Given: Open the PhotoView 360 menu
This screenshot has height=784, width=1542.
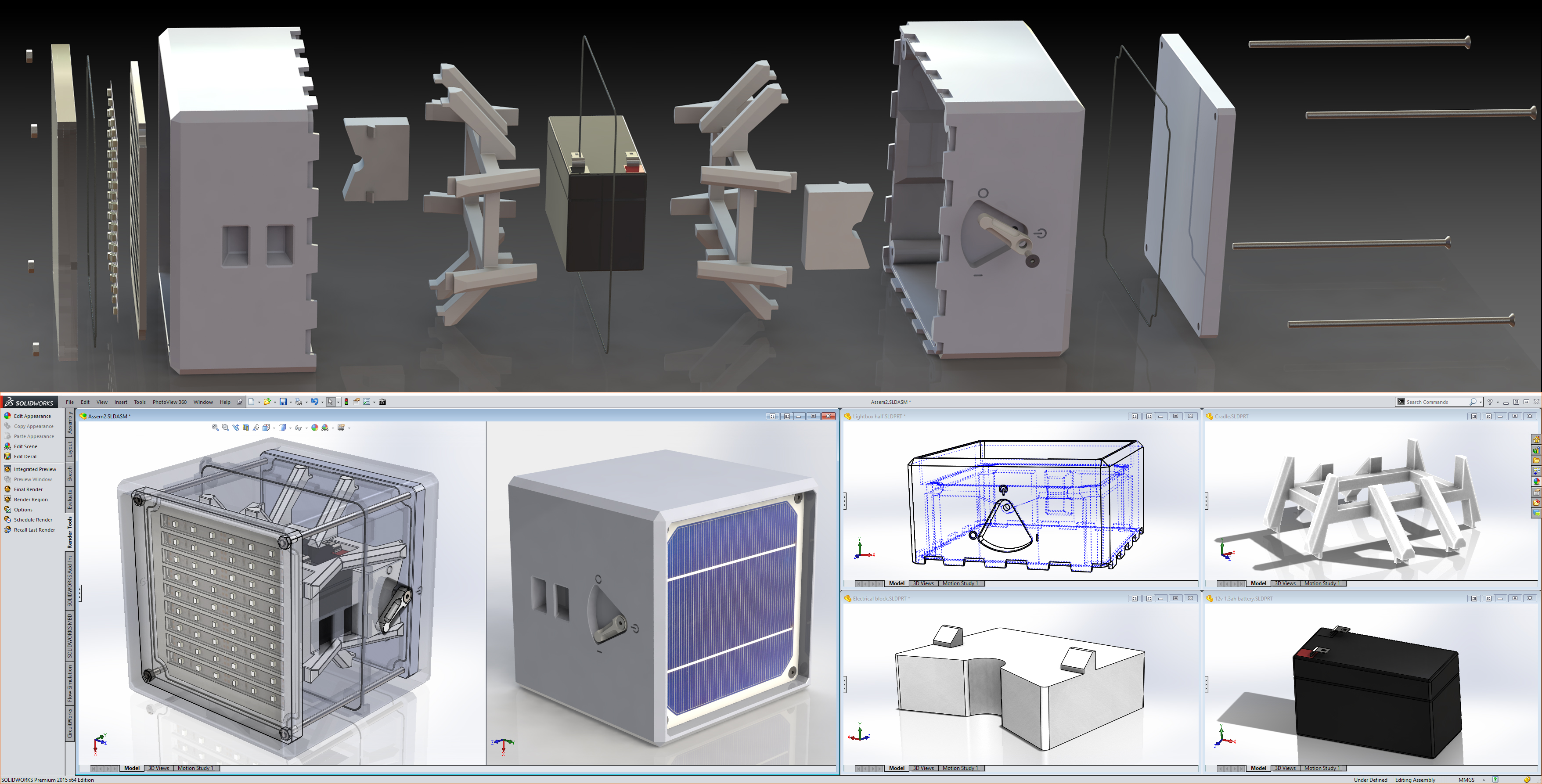Looking at the screenshot, I should 169,402.
